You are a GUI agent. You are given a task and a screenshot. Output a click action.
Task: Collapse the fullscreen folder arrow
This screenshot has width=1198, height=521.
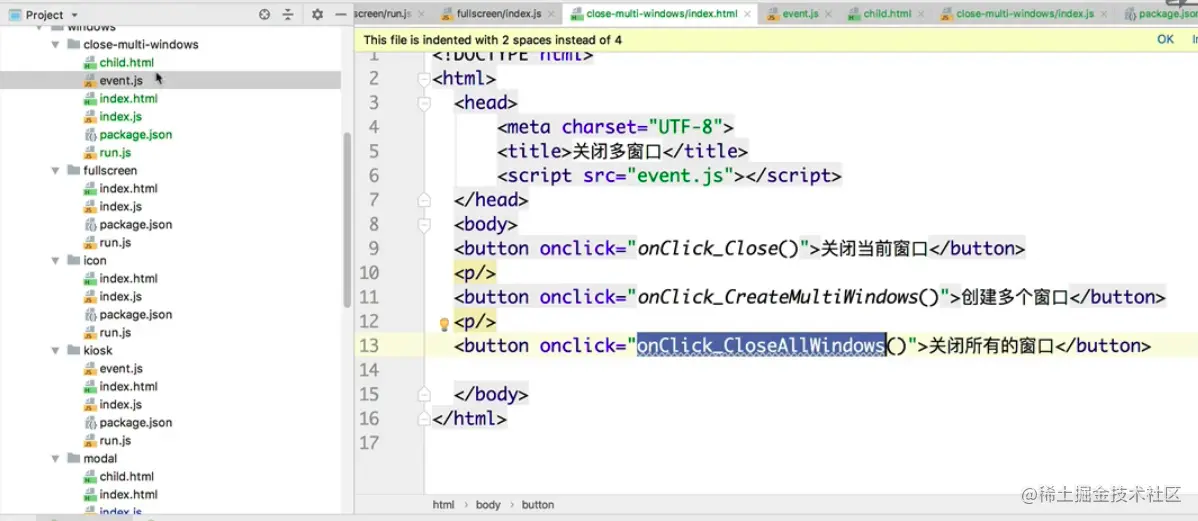tap(55, 170)
